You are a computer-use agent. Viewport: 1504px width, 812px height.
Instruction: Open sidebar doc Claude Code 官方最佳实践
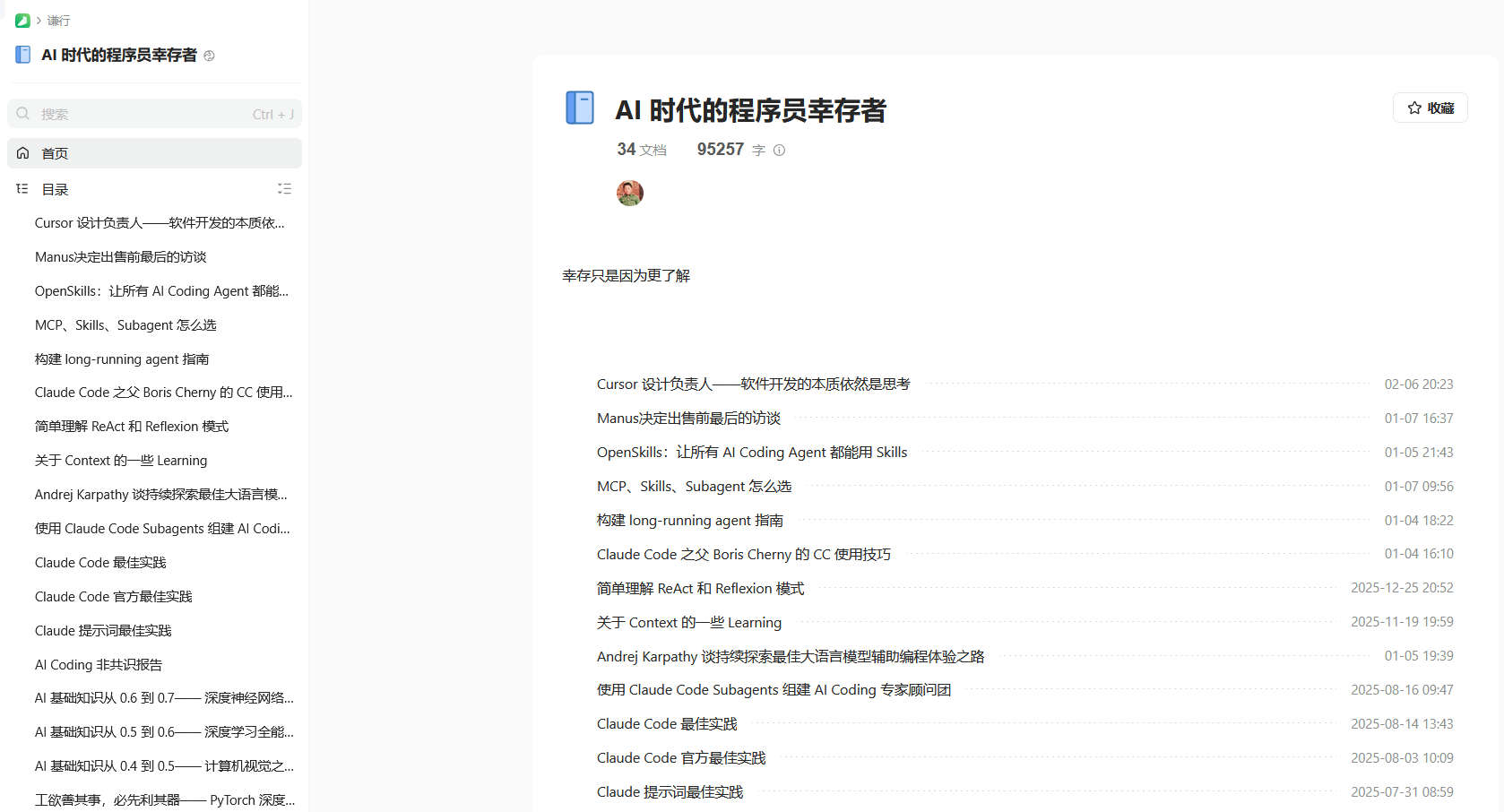pyautogui.click(x=114, y=597)
